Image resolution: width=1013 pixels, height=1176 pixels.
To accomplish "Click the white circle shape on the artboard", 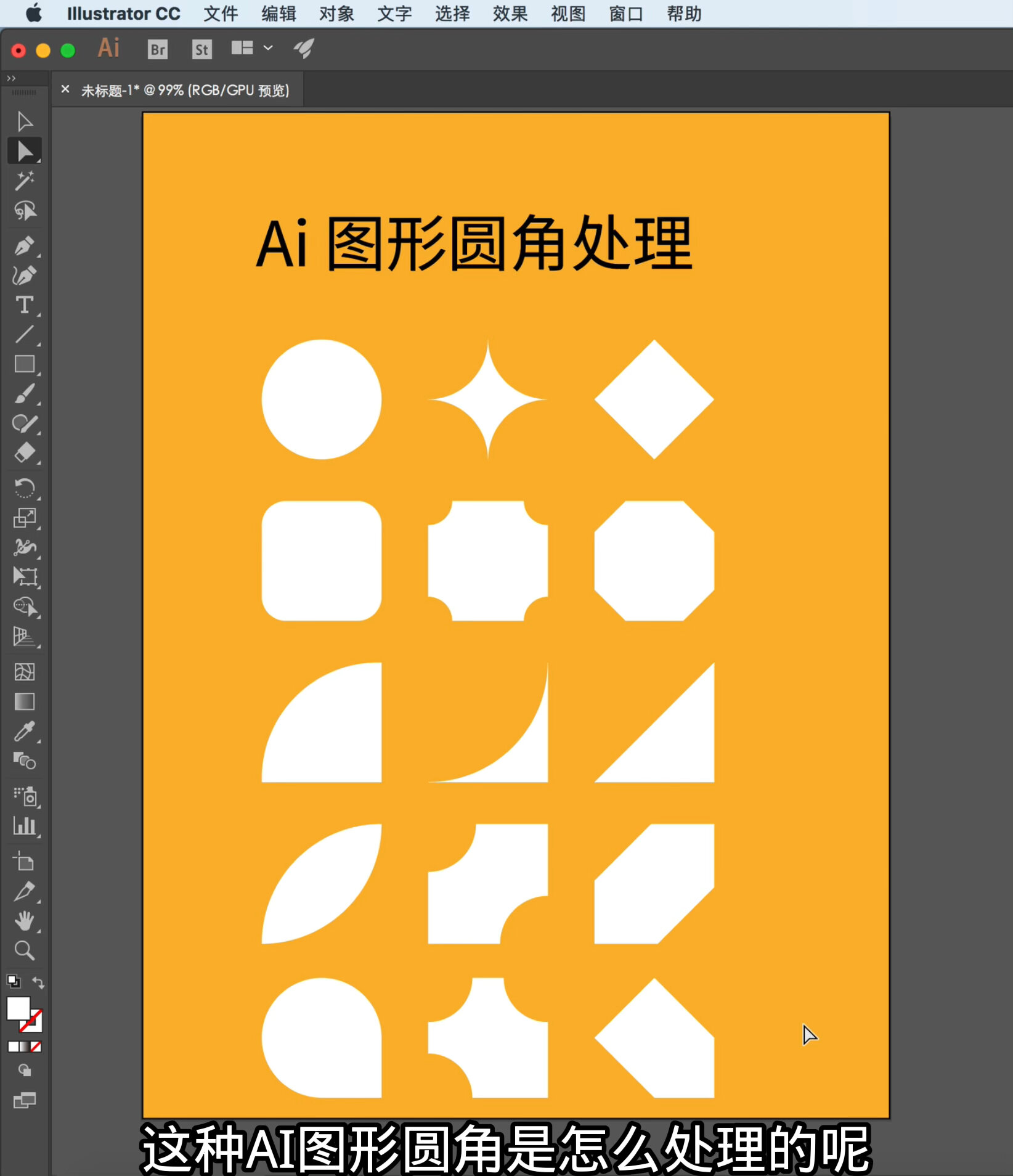I will [x=322, y=399].
